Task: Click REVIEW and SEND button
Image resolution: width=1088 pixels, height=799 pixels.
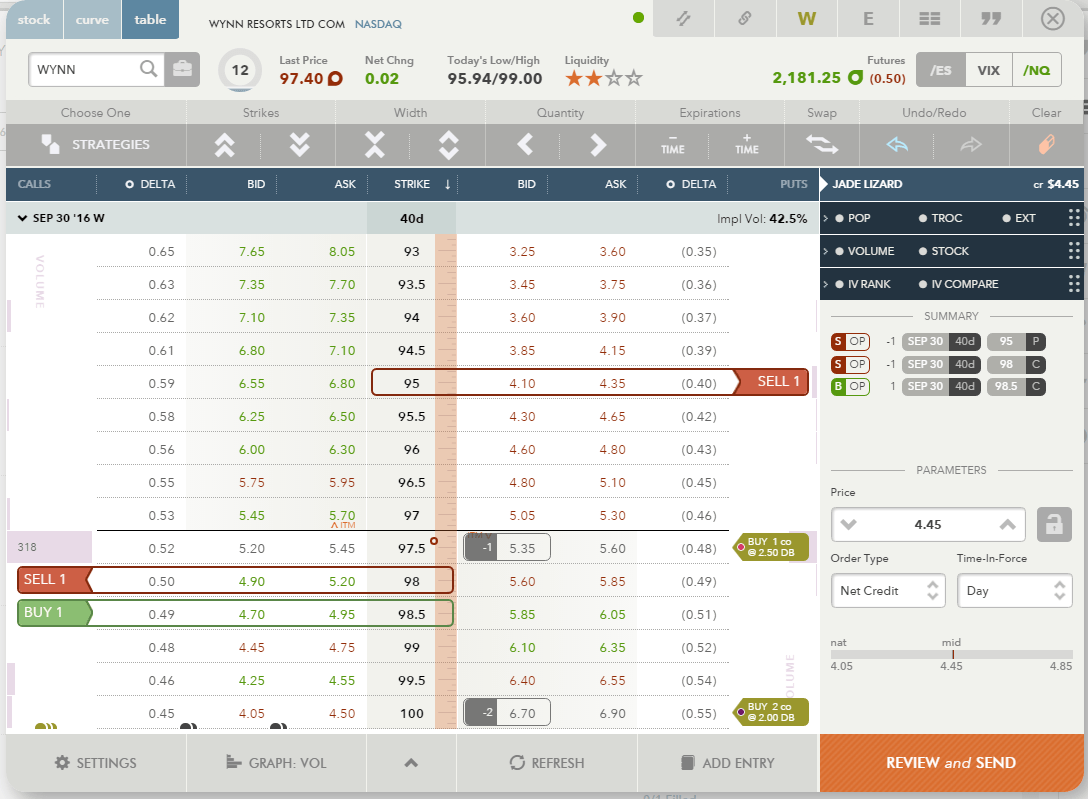Action: tap(951, 763)
